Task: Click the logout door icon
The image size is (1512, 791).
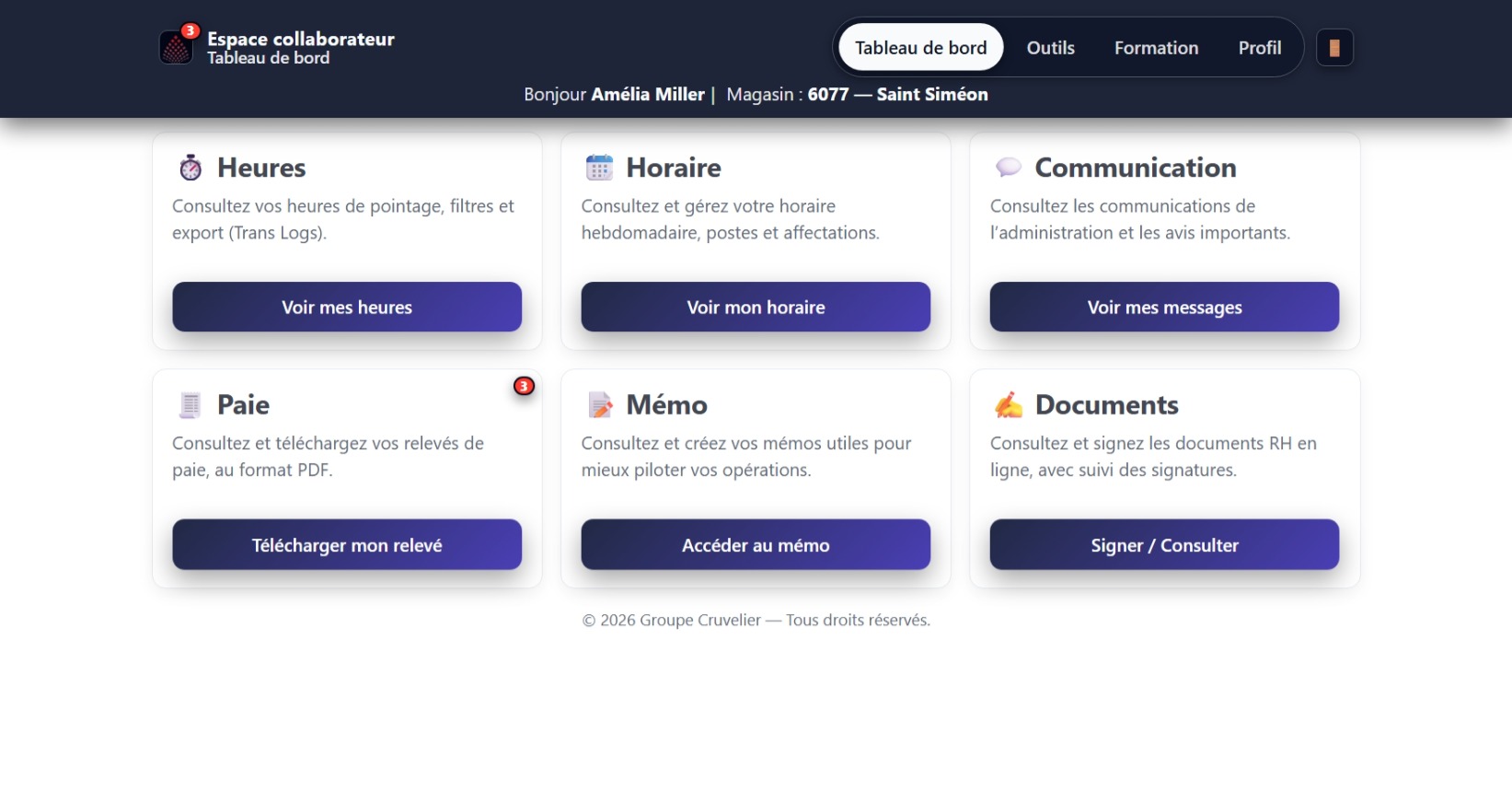Action: (x=1334, y=48)
